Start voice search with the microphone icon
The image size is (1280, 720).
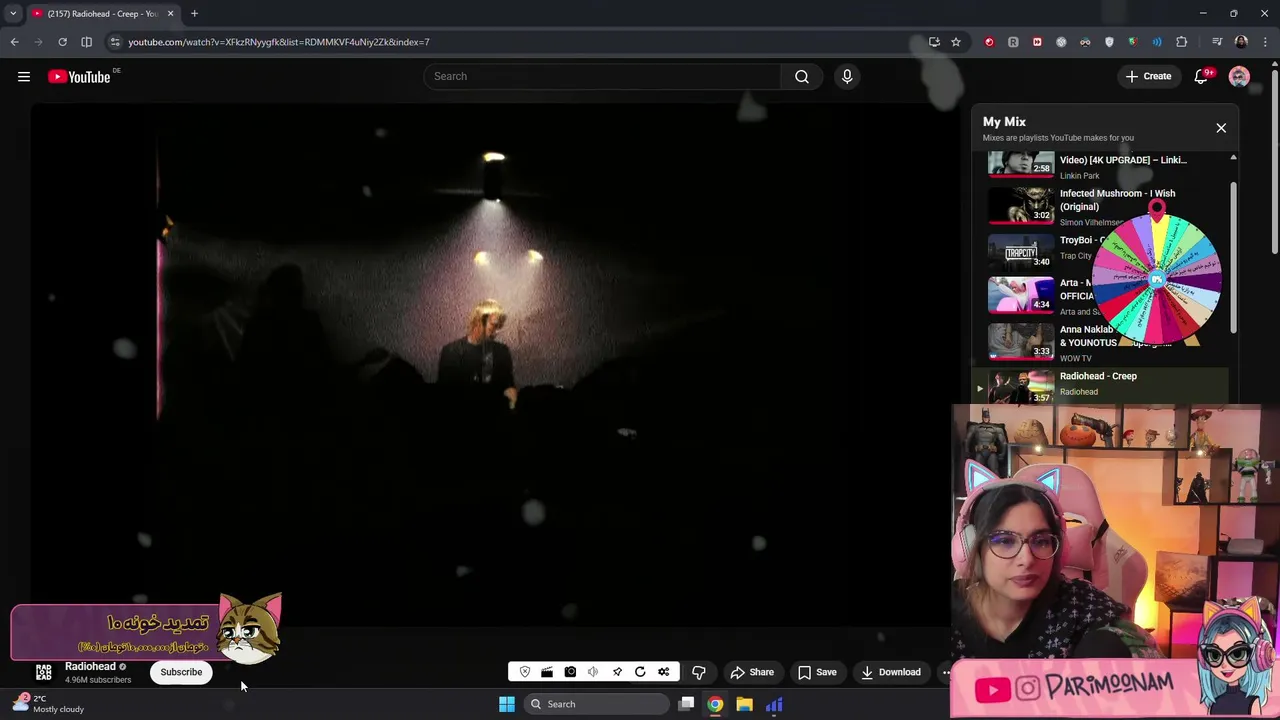pos(847,76)
